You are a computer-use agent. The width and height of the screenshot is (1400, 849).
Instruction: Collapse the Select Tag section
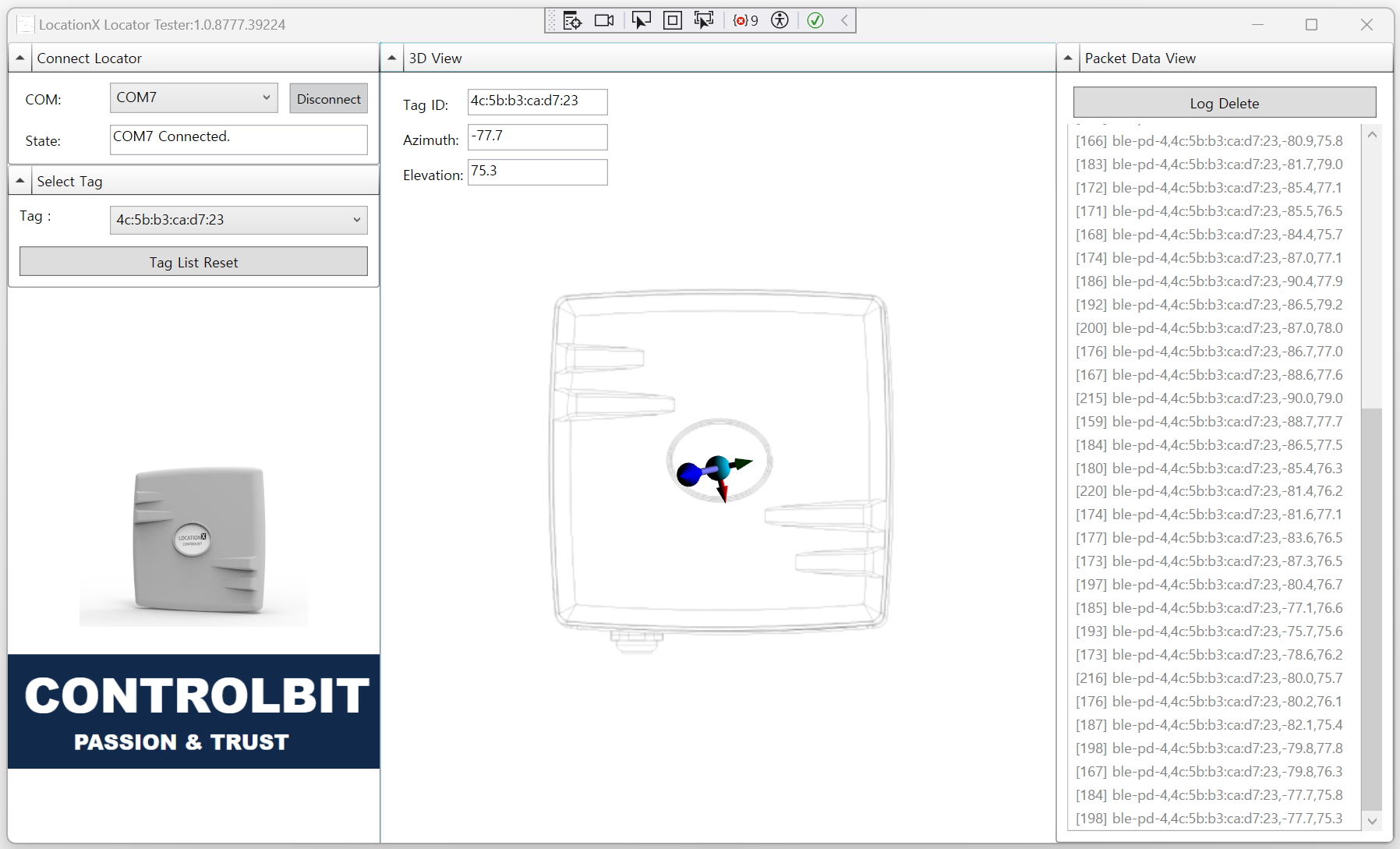click(20, 181)
